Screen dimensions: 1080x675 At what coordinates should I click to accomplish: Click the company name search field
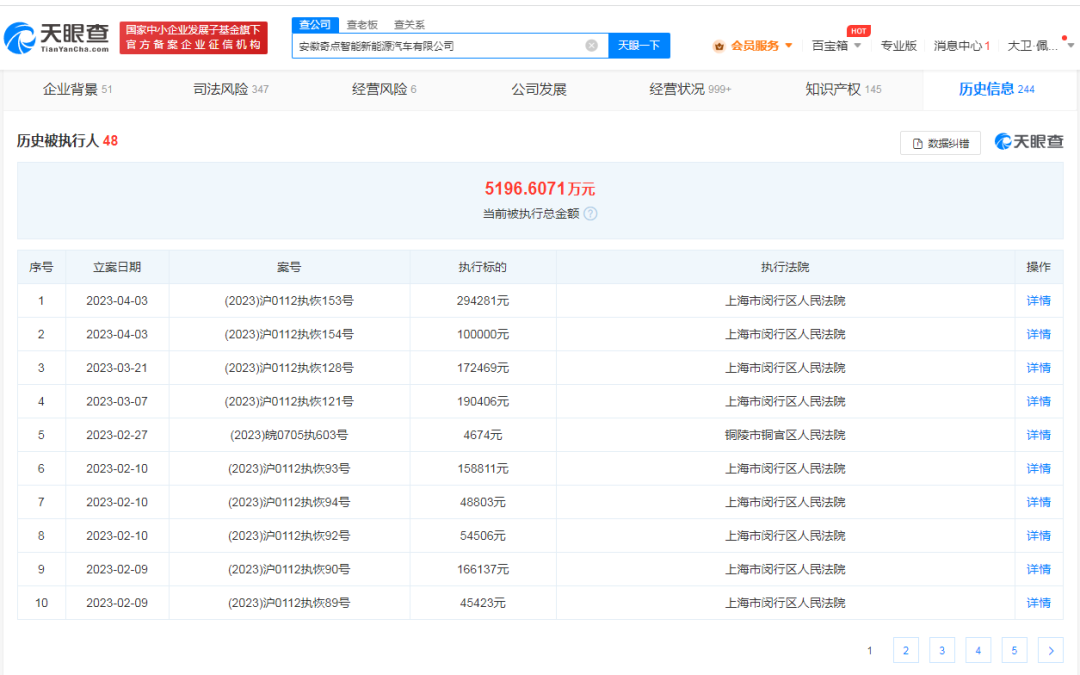pos(438,46)
